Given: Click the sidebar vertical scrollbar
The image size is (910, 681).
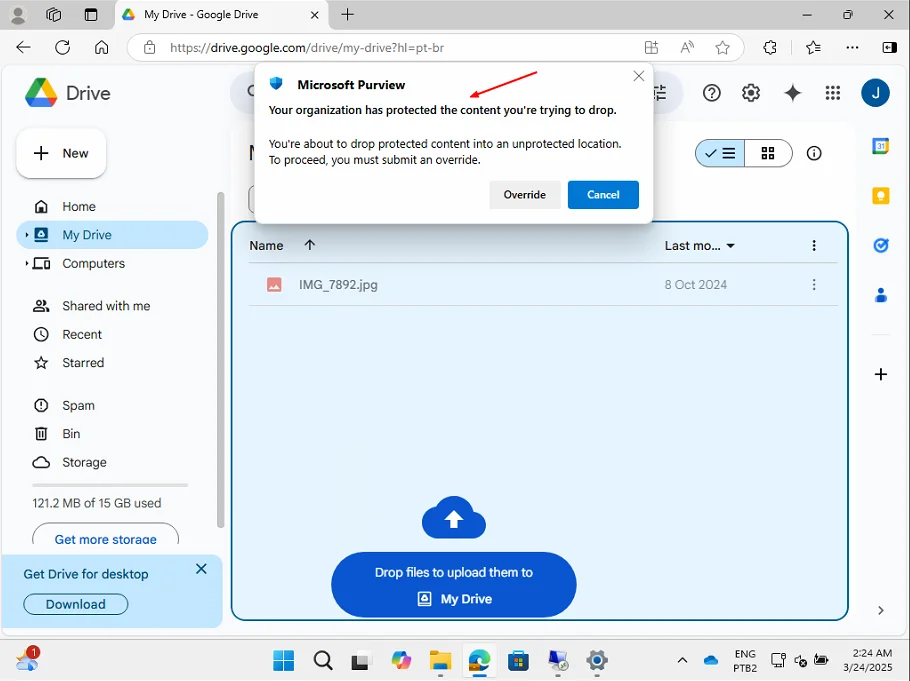Looking at the screenshot, I should click(220, 360).
